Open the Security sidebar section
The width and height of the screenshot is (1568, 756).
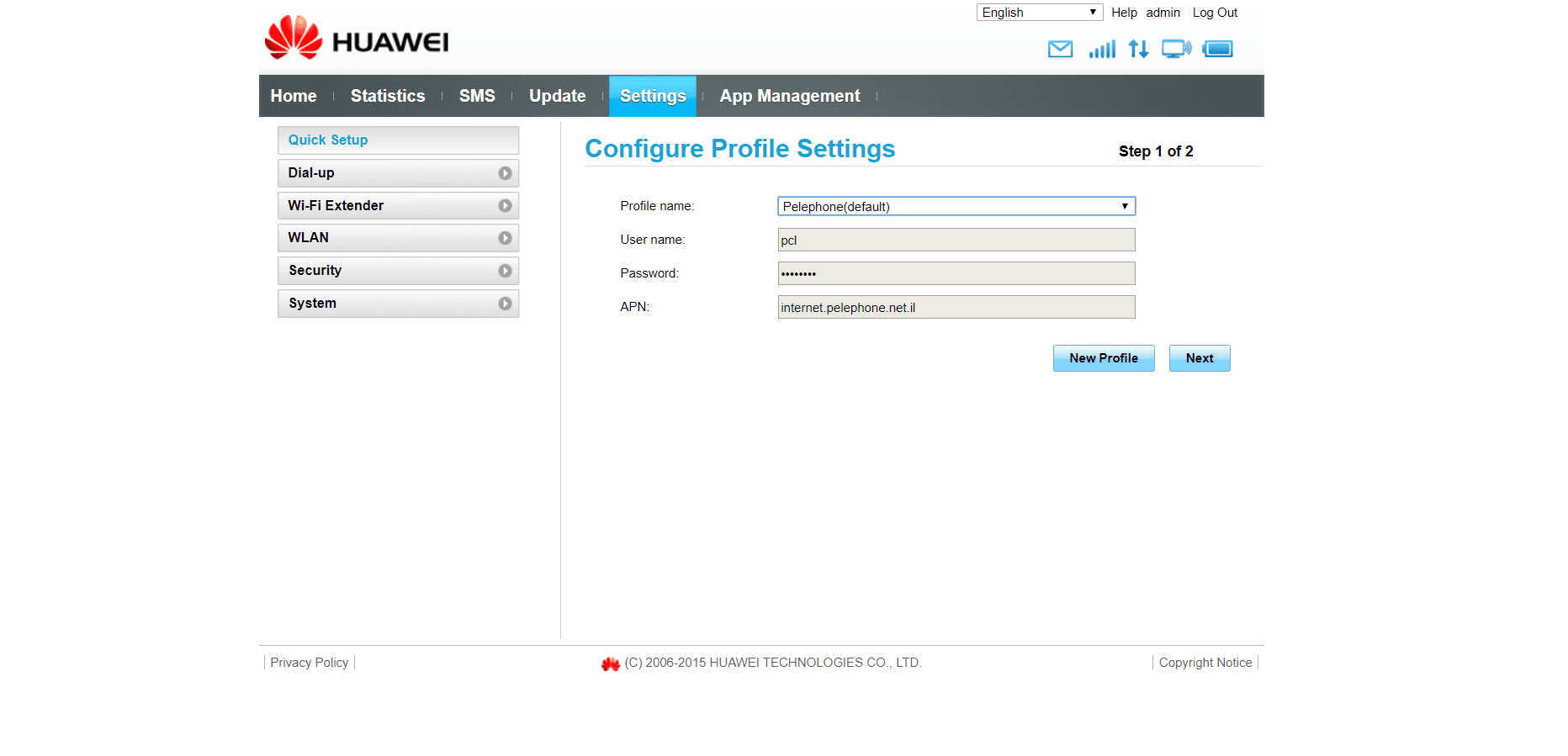[398, 271]
